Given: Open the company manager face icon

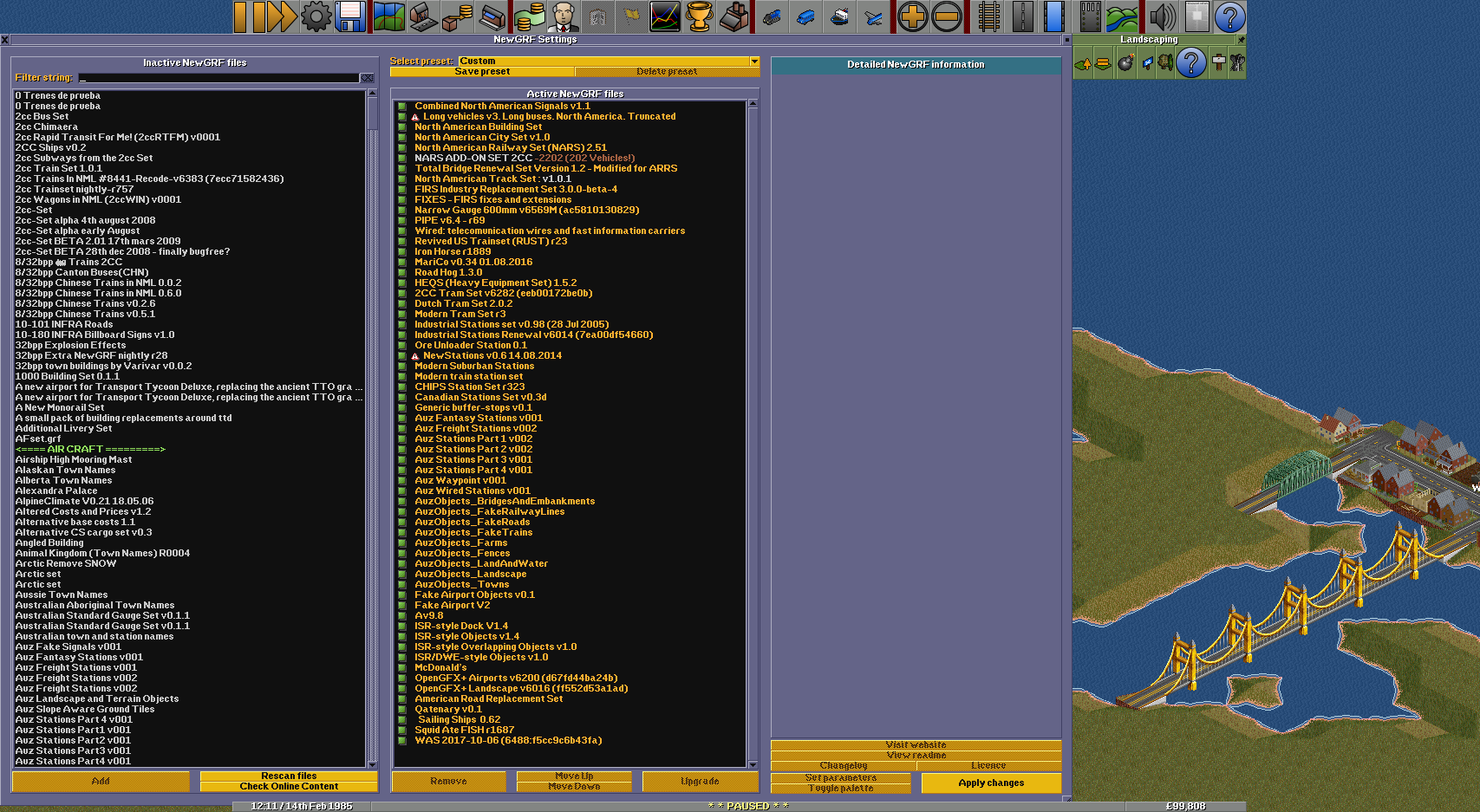Looking at the screenshot, I should tap(564, 16).
